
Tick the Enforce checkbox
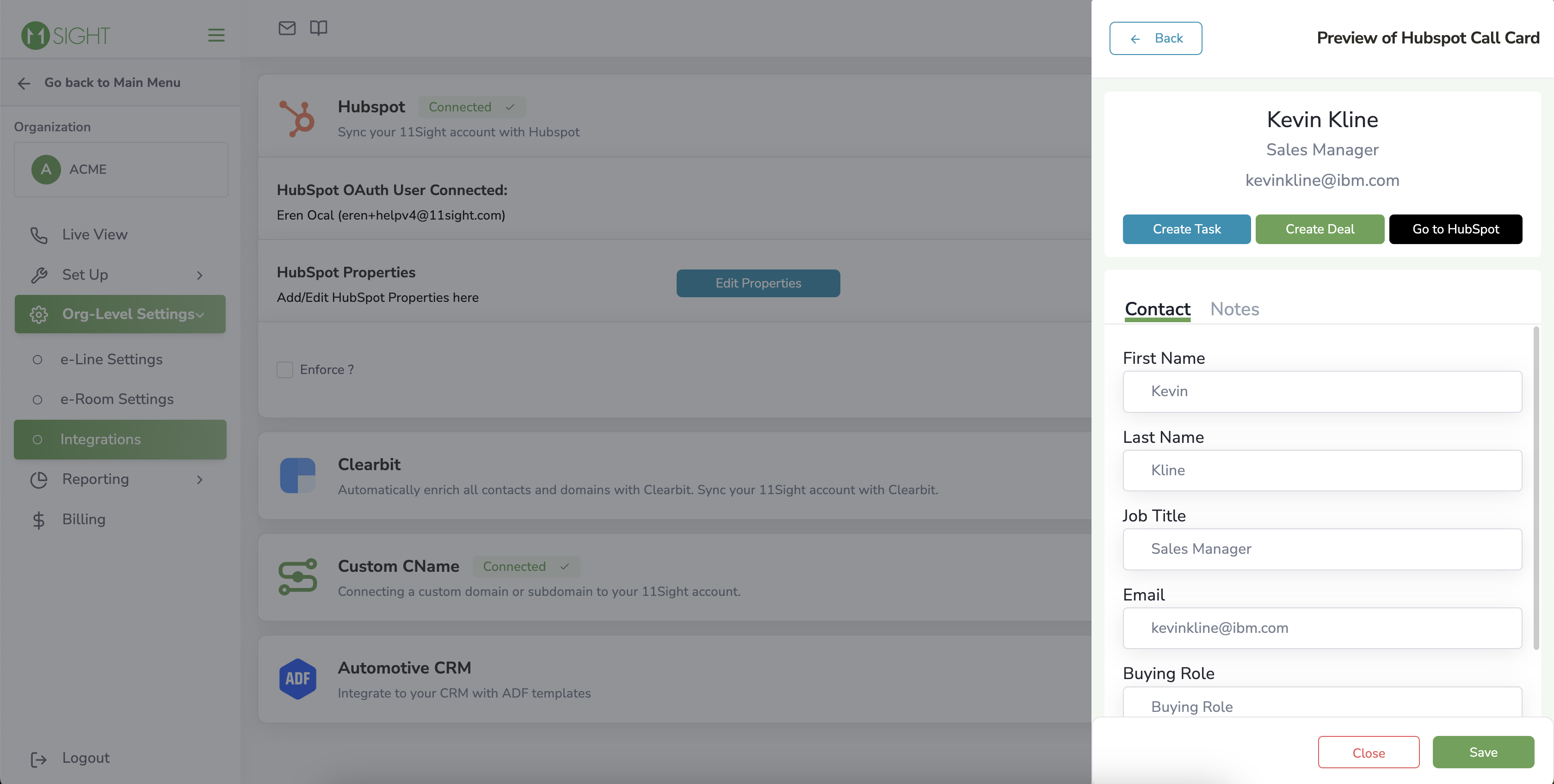tap(285, 370)
